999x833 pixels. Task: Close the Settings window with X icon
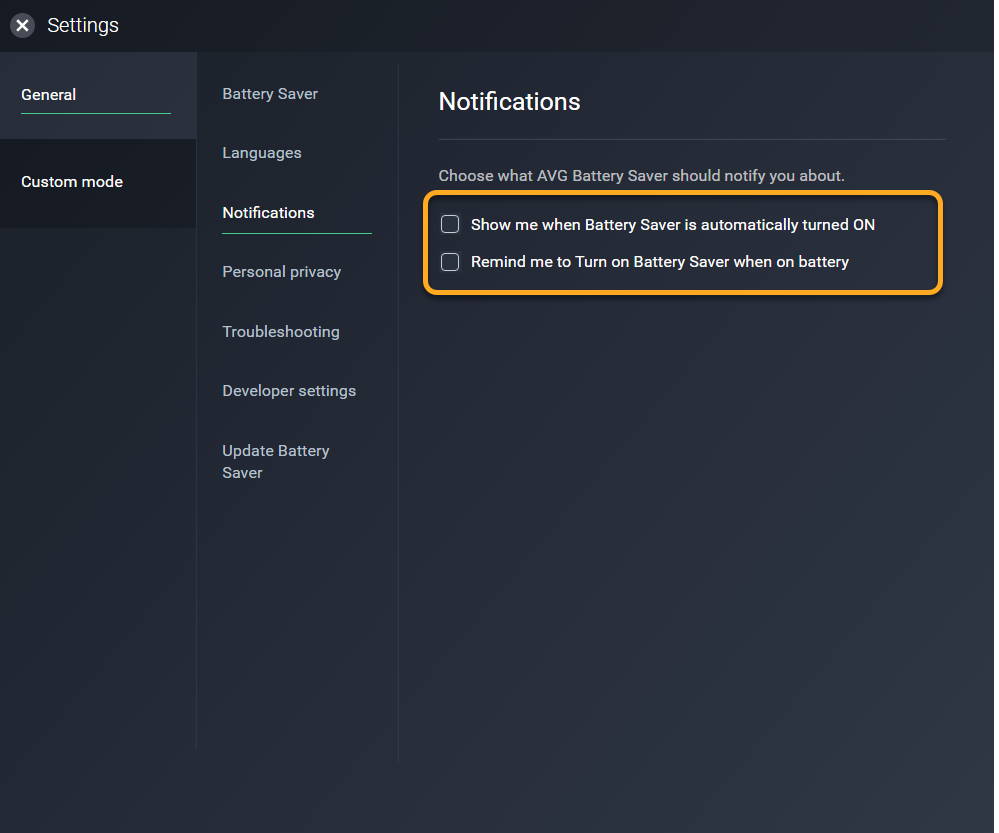coord(22,26)
